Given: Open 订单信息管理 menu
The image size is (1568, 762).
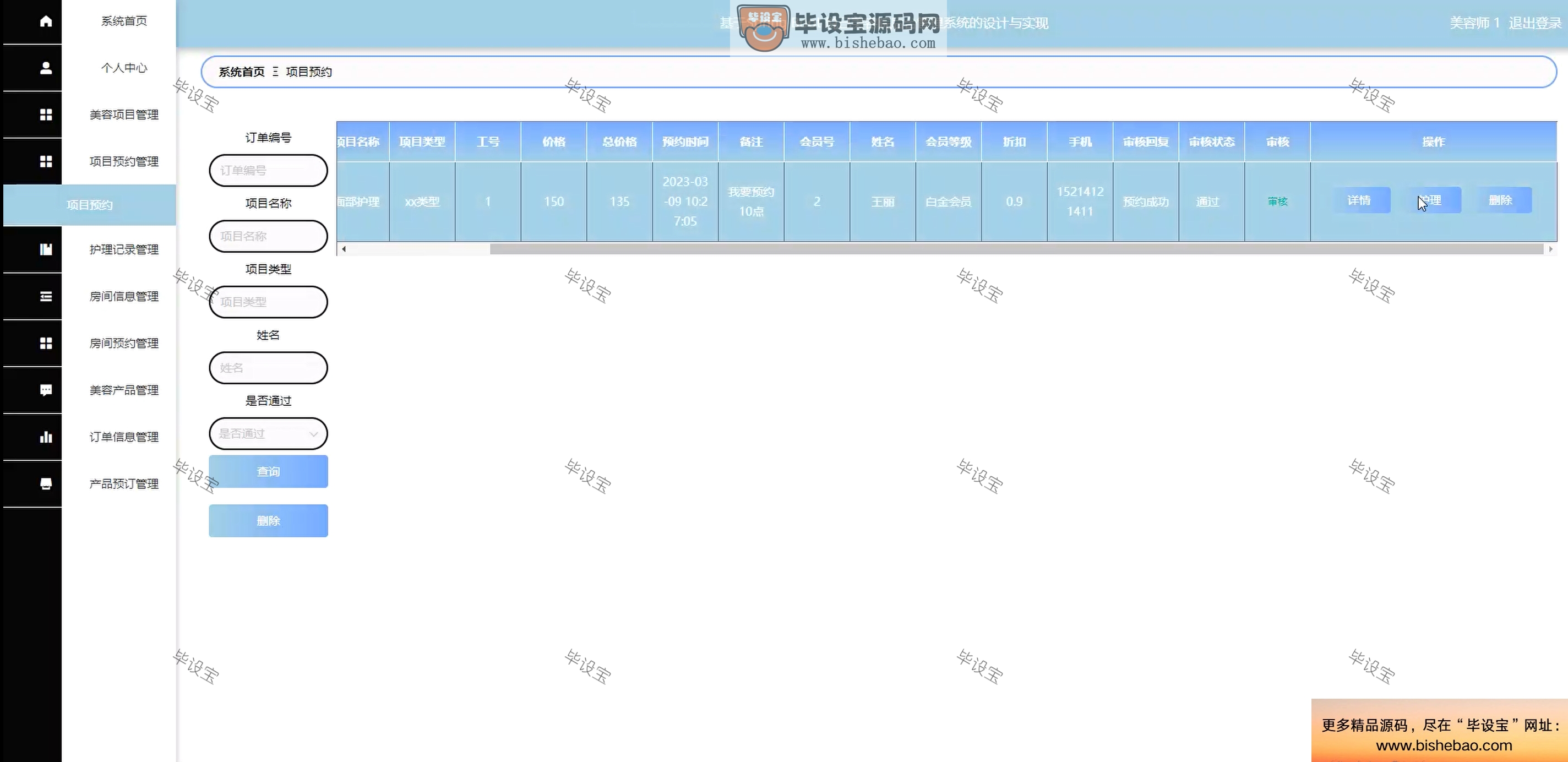Looking at the screenshot, I should coord(124,437).
